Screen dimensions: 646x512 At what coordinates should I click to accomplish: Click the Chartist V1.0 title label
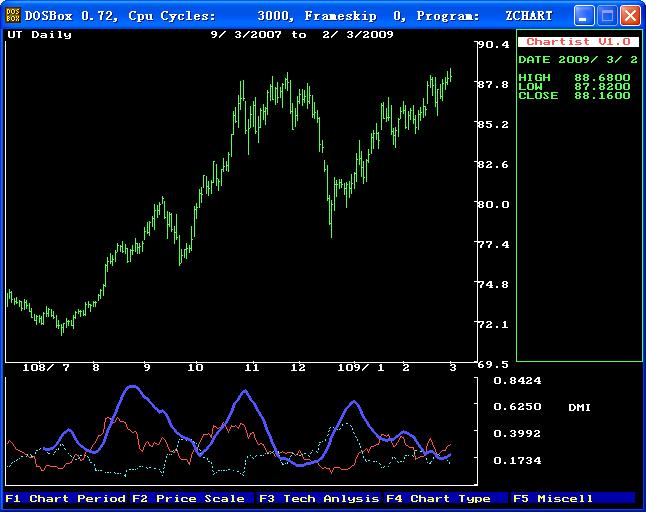578,42
